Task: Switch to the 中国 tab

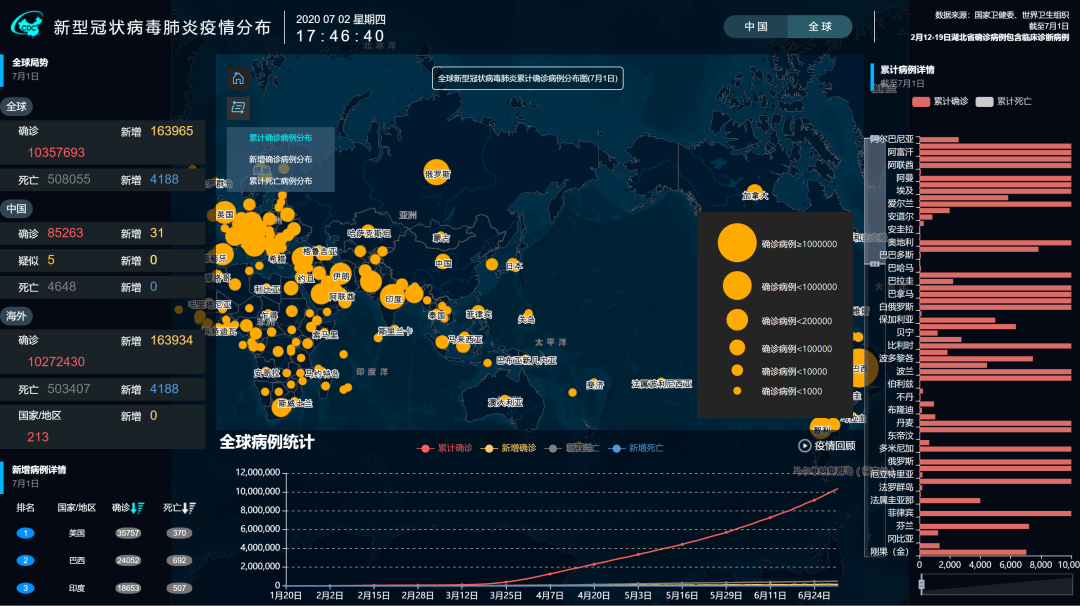Action: pos(756,27)
